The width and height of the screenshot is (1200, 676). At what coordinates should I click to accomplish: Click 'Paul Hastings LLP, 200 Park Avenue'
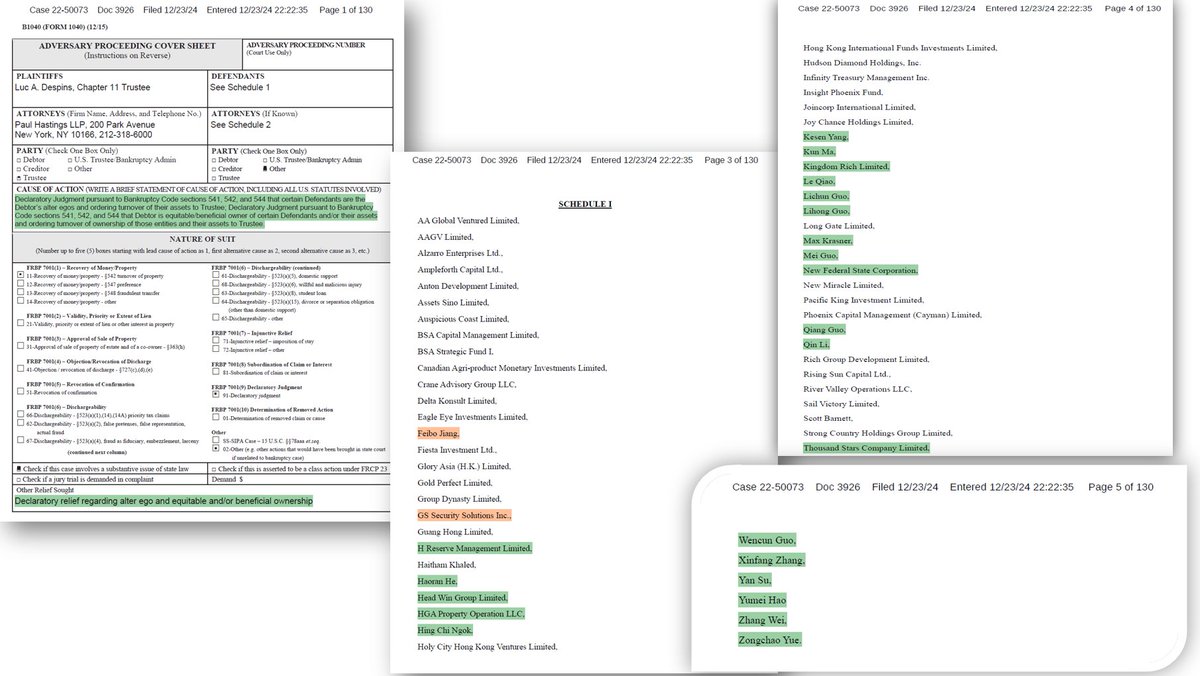point(85,125)
